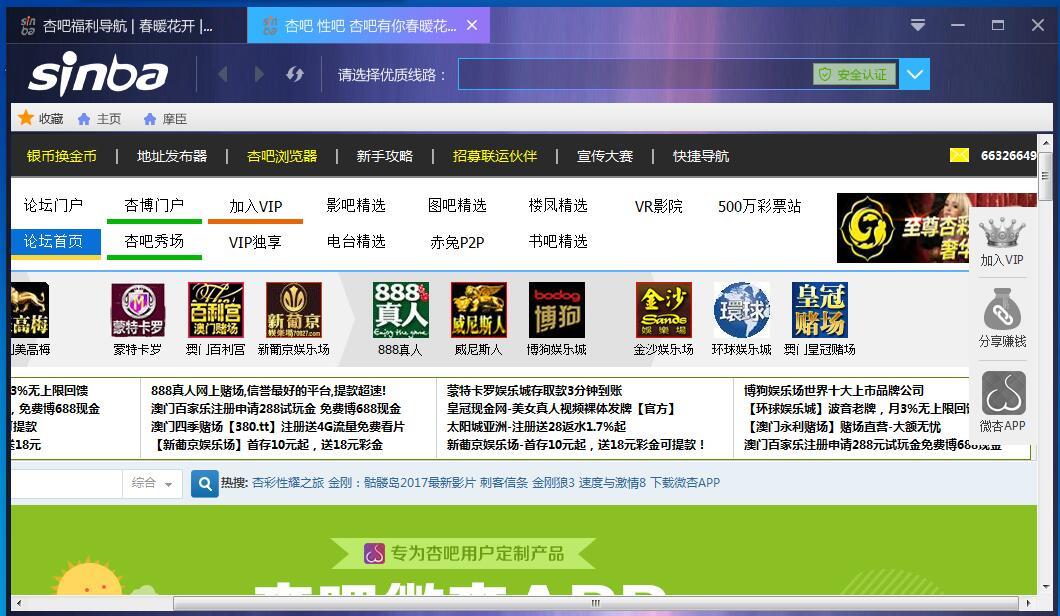Click hot search 速度与激情8

coord(612,483)
